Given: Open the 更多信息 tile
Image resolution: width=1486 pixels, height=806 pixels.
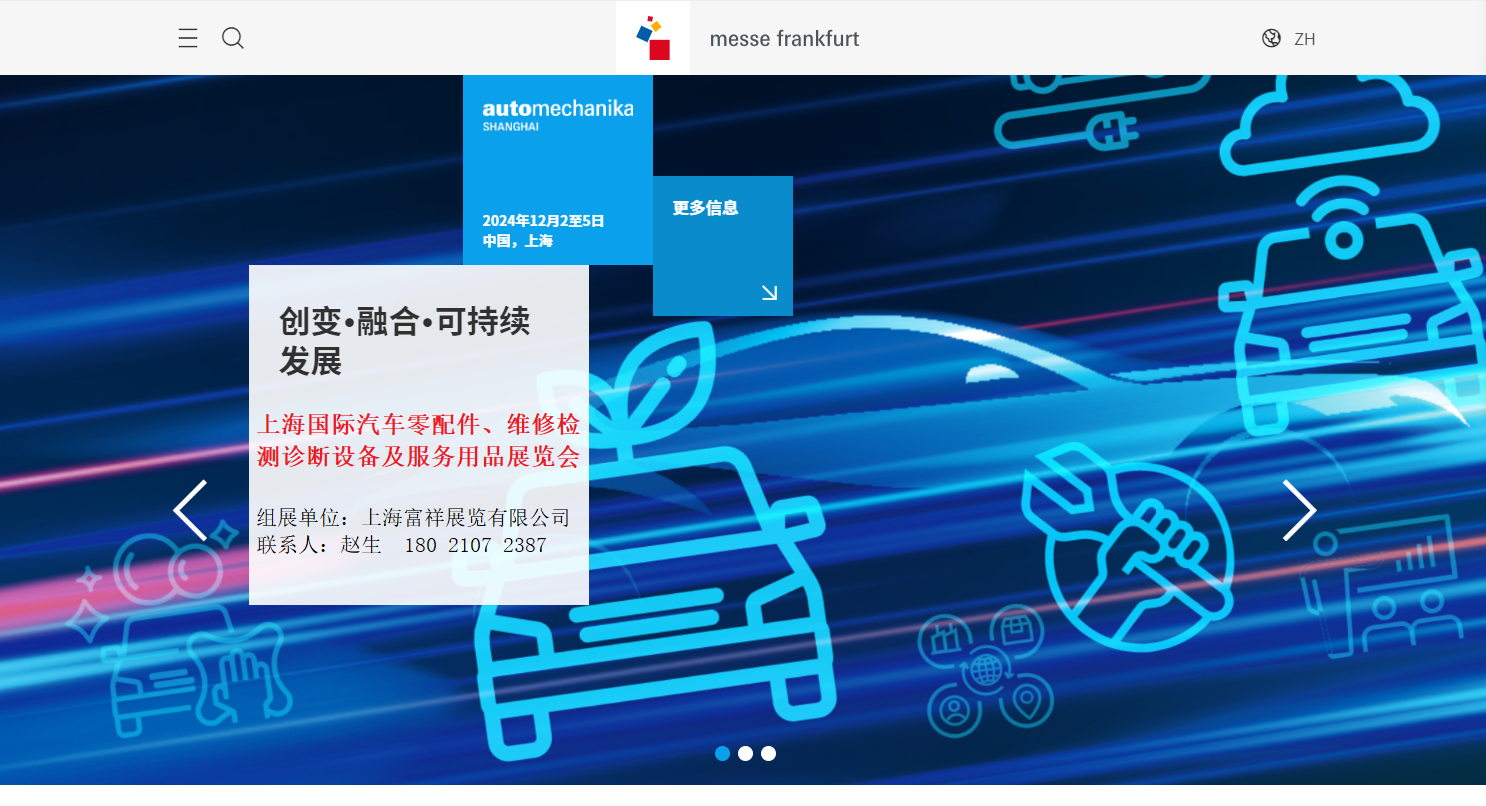Looking at the screenshot, I should (723, 246).
